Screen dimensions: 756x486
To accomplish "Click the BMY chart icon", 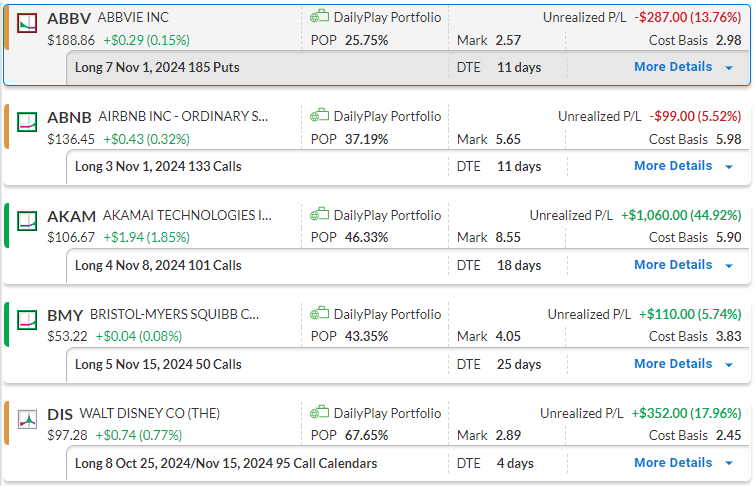I will pos(28,318).
